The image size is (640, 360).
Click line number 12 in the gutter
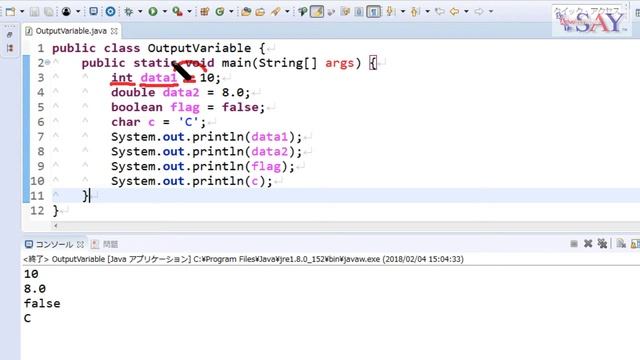[x=37, y=211]
